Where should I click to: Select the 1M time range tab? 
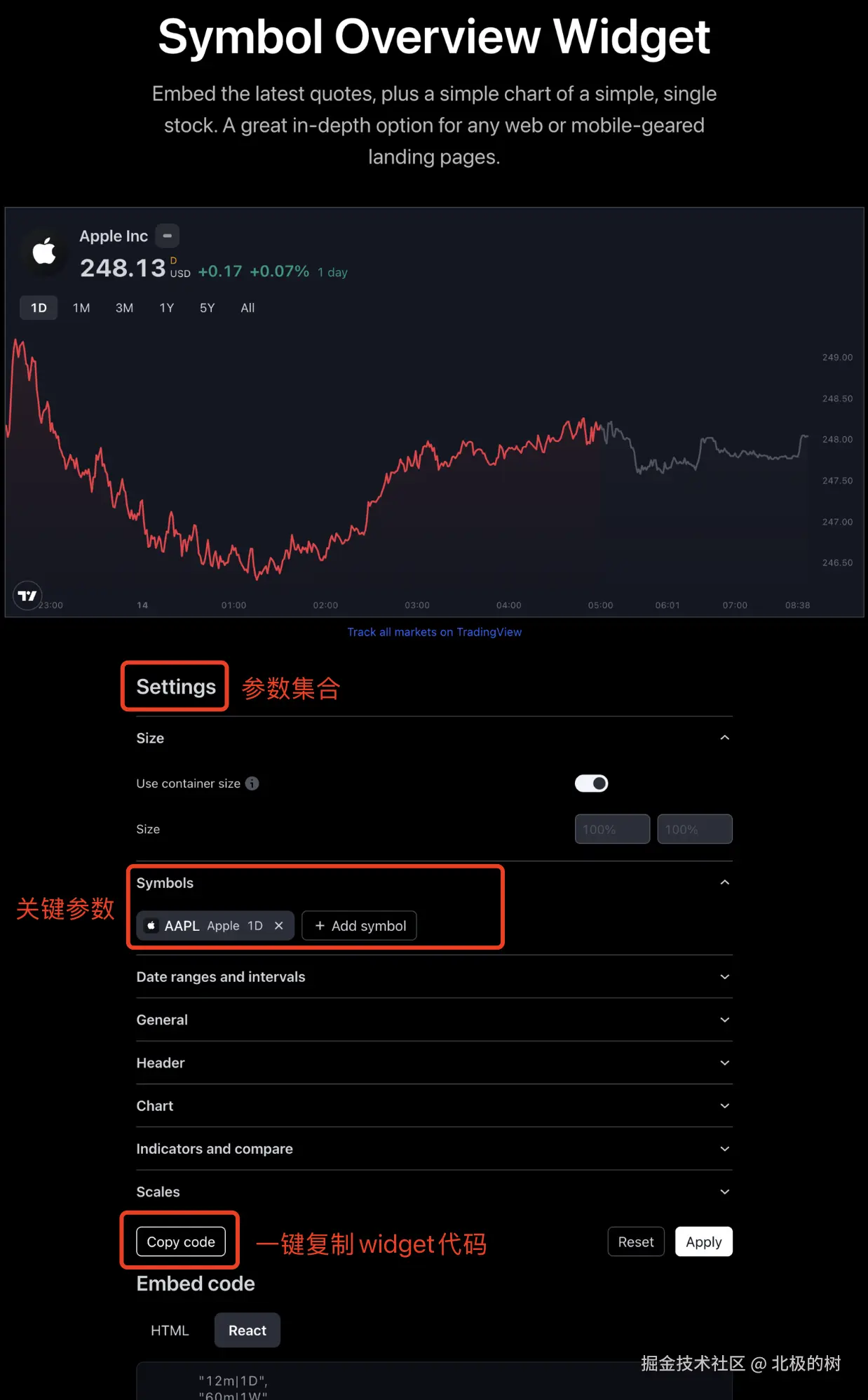[81, 308]
